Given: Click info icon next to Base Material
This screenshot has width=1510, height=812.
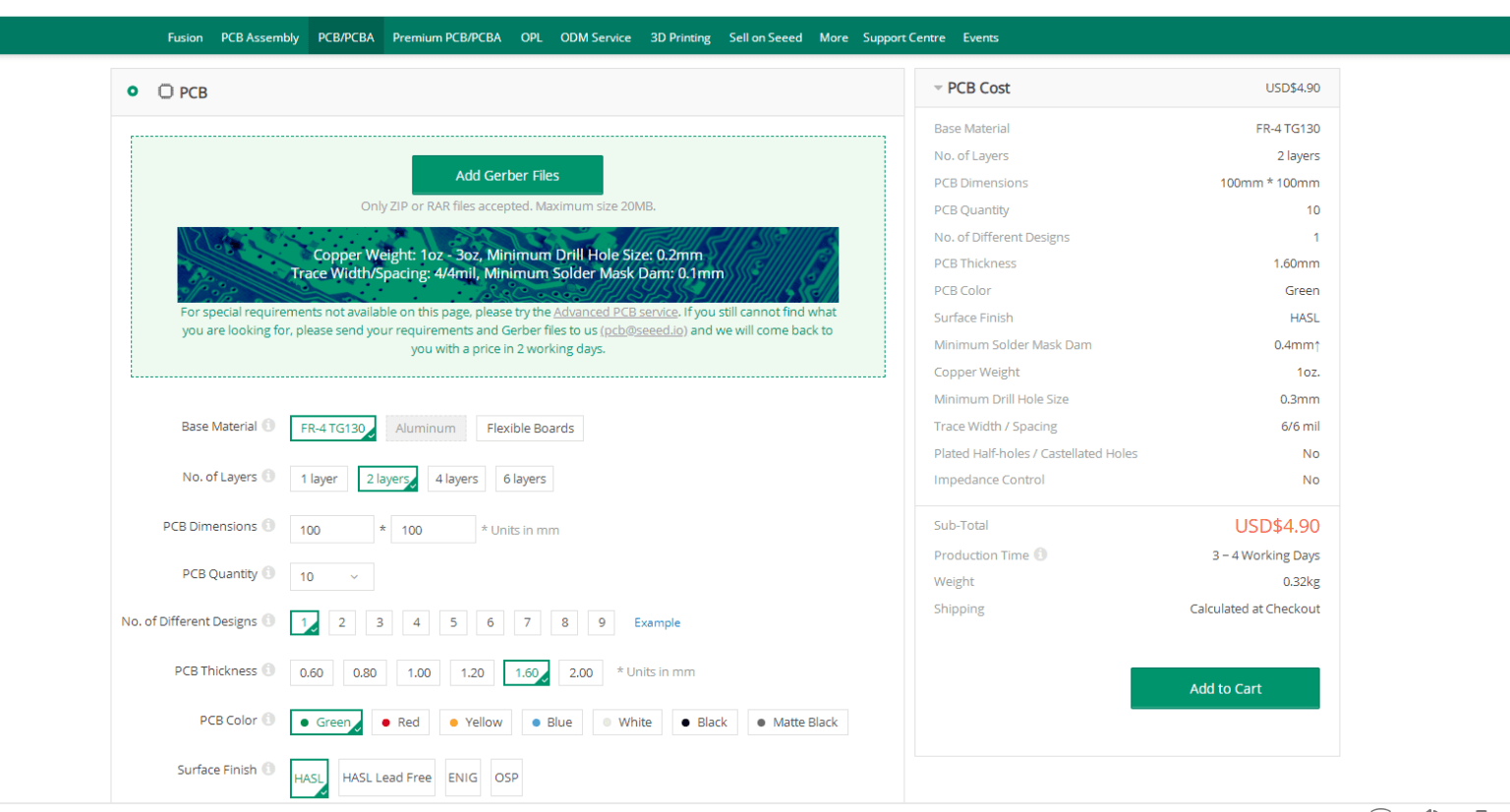Looking at the screenshot, I should (268, 426).
